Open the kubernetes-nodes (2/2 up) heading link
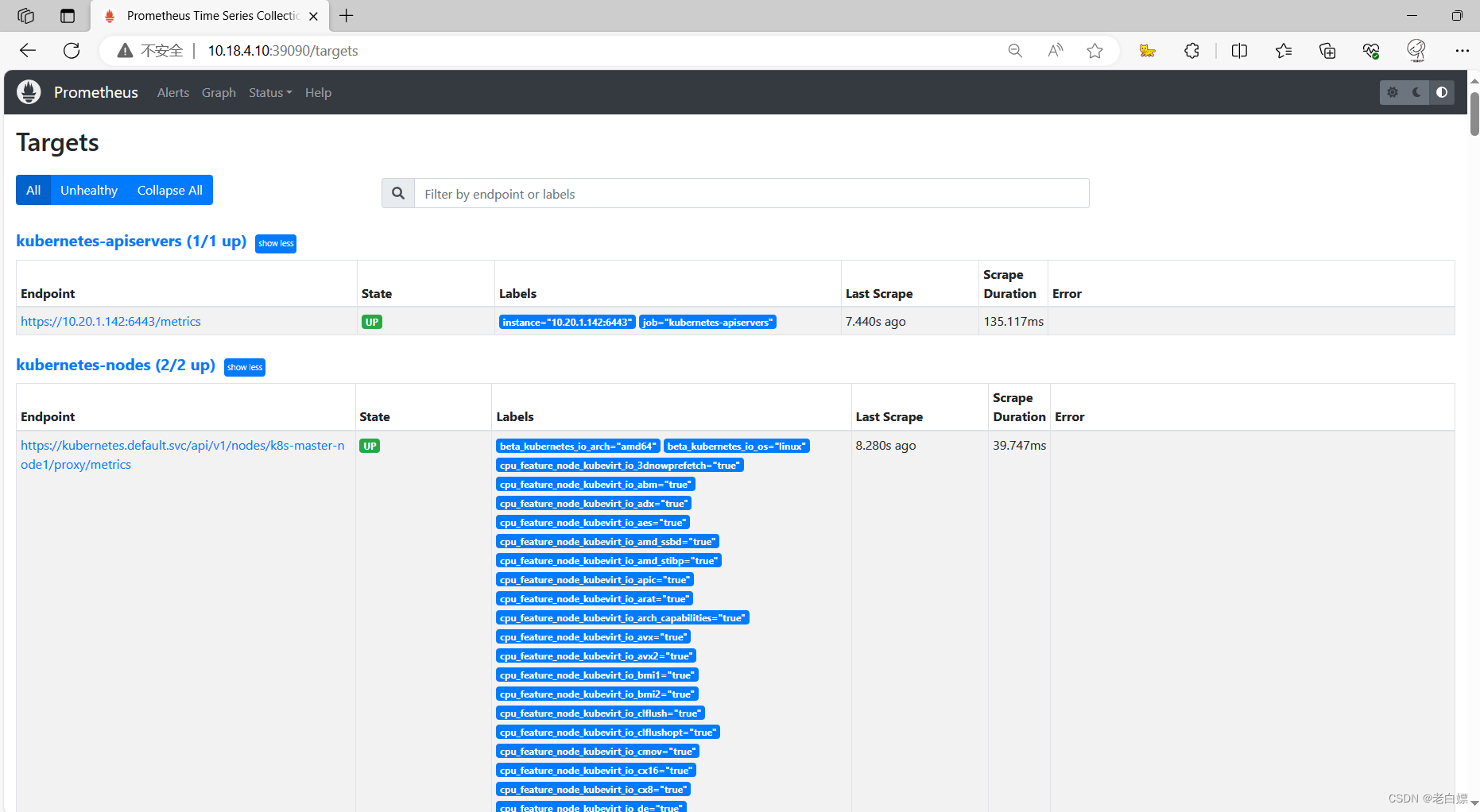 tap(115, 365)
